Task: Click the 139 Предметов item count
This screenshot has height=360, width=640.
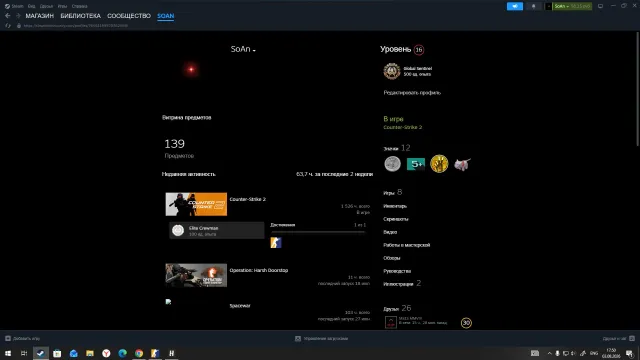Action: (x=179, y=149)
